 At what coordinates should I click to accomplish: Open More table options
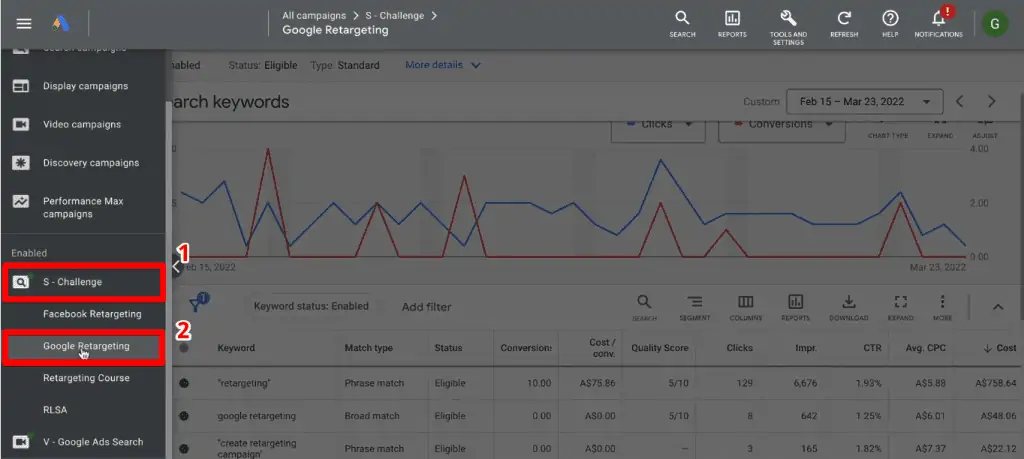pyautogui.click(x=942, y=307)
